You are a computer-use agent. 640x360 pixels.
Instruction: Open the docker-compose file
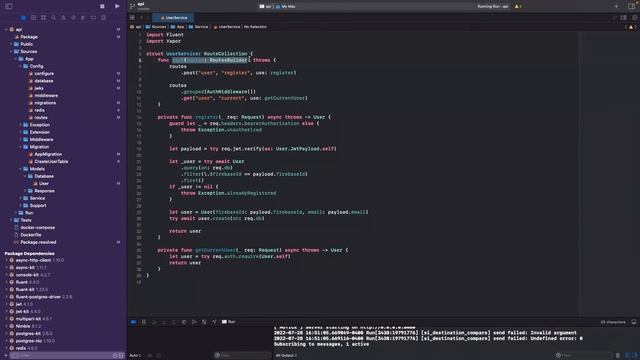(x=38, y=228)
